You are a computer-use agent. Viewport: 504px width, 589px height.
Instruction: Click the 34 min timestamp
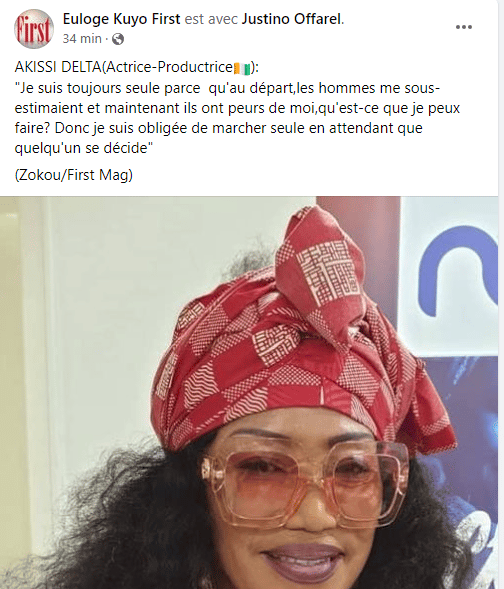pyautogui.click(x=82, y=39)
